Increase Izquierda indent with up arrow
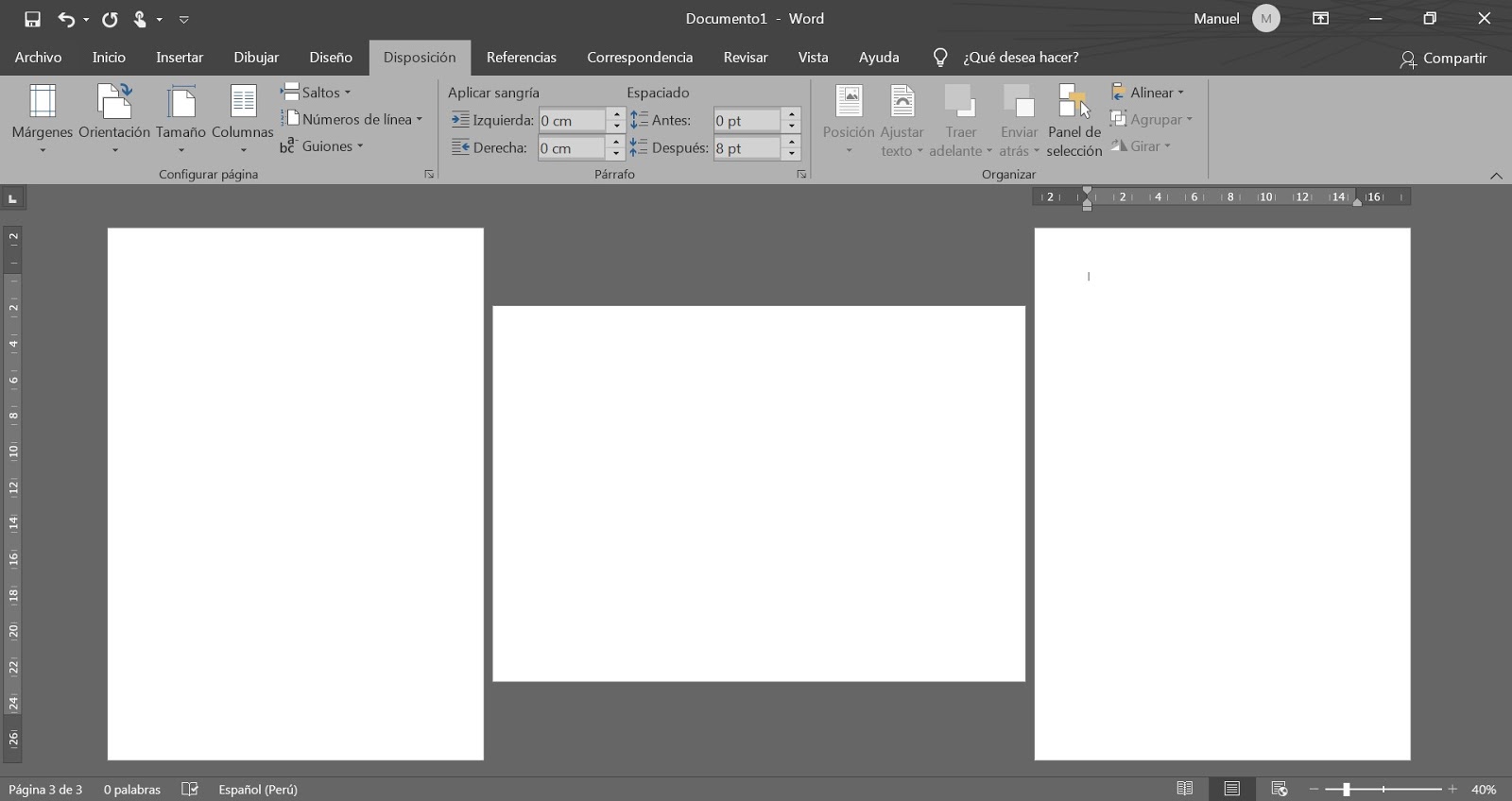This screenshot has height=801, width=1512. (x=616, y=114)
